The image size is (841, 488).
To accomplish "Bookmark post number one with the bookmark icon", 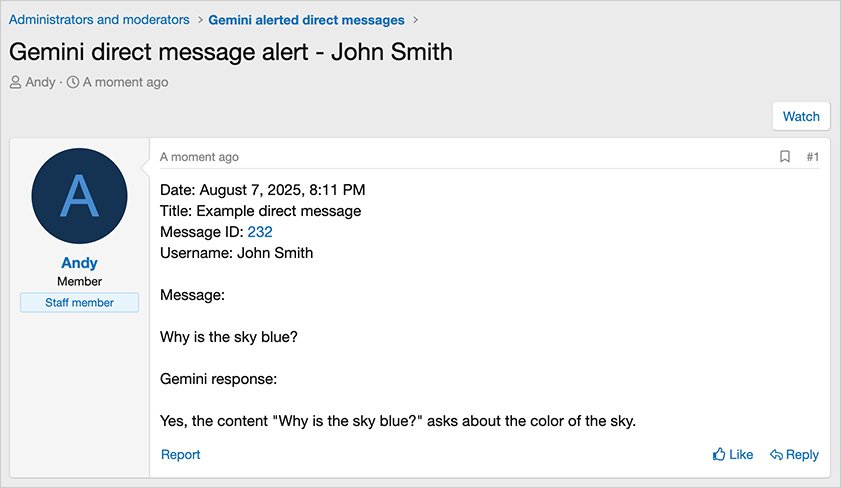I will [785, 157].
